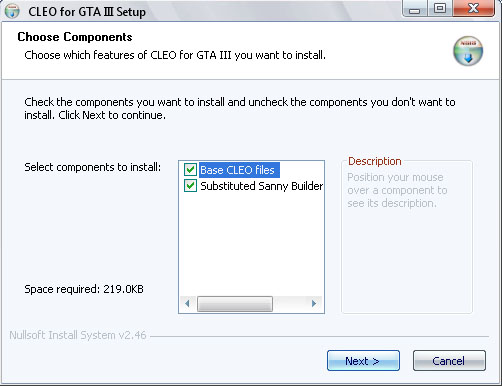Uncheck the Base CLEO files checkbox
The height and width of the screenshot is (386, 502).
click(x=190, y=170)
